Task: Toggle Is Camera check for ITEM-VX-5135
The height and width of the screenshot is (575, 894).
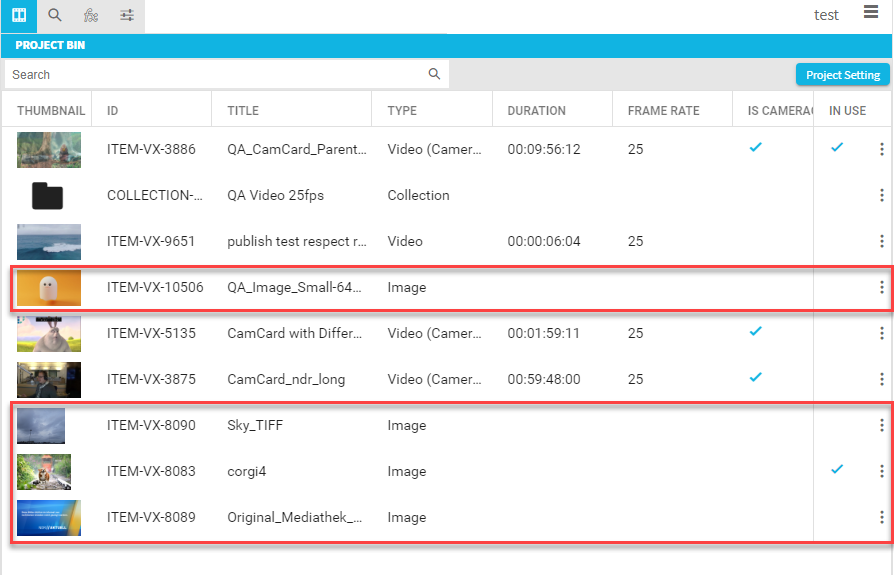Action: (756, 332)
